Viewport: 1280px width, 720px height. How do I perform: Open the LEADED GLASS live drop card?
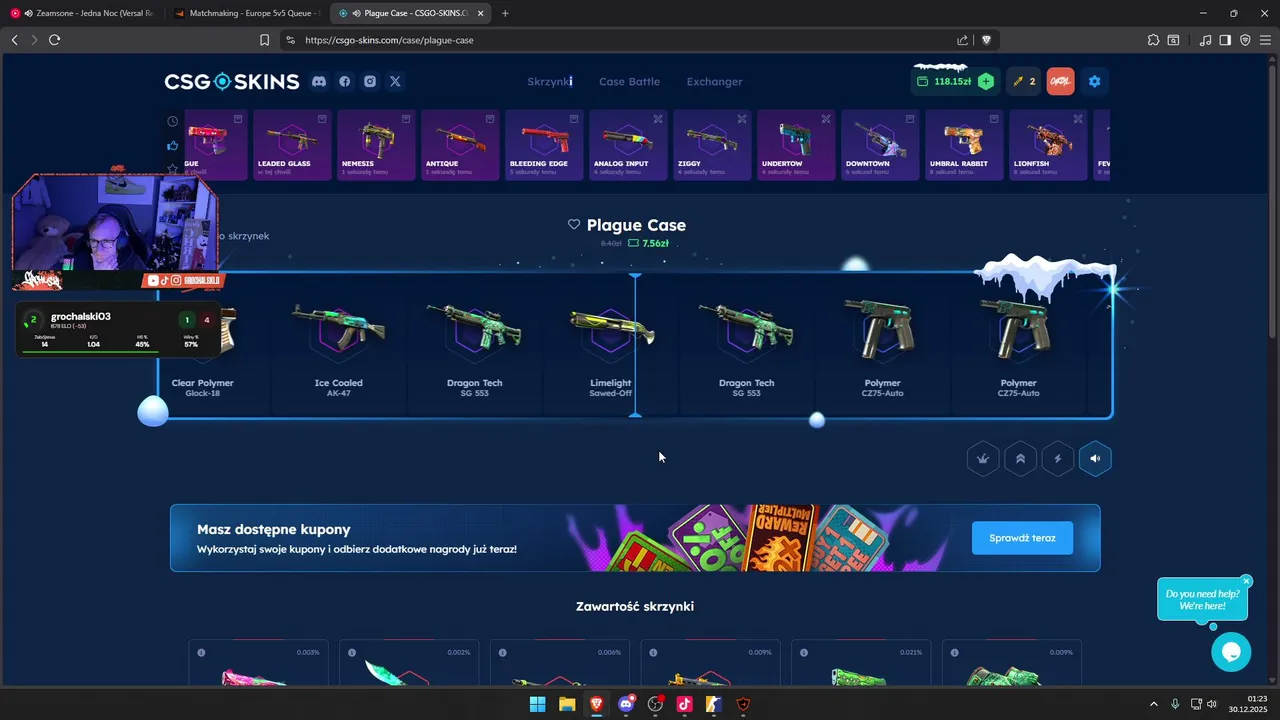click(x=292, y=145)
